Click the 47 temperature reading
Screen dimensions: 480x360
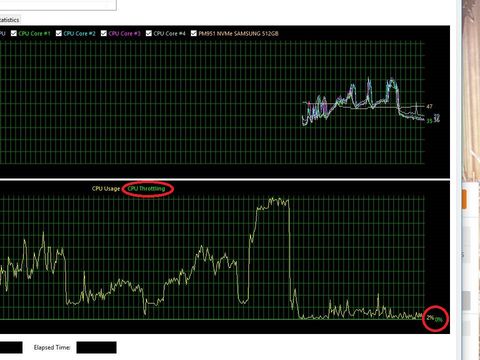[429, 106]
